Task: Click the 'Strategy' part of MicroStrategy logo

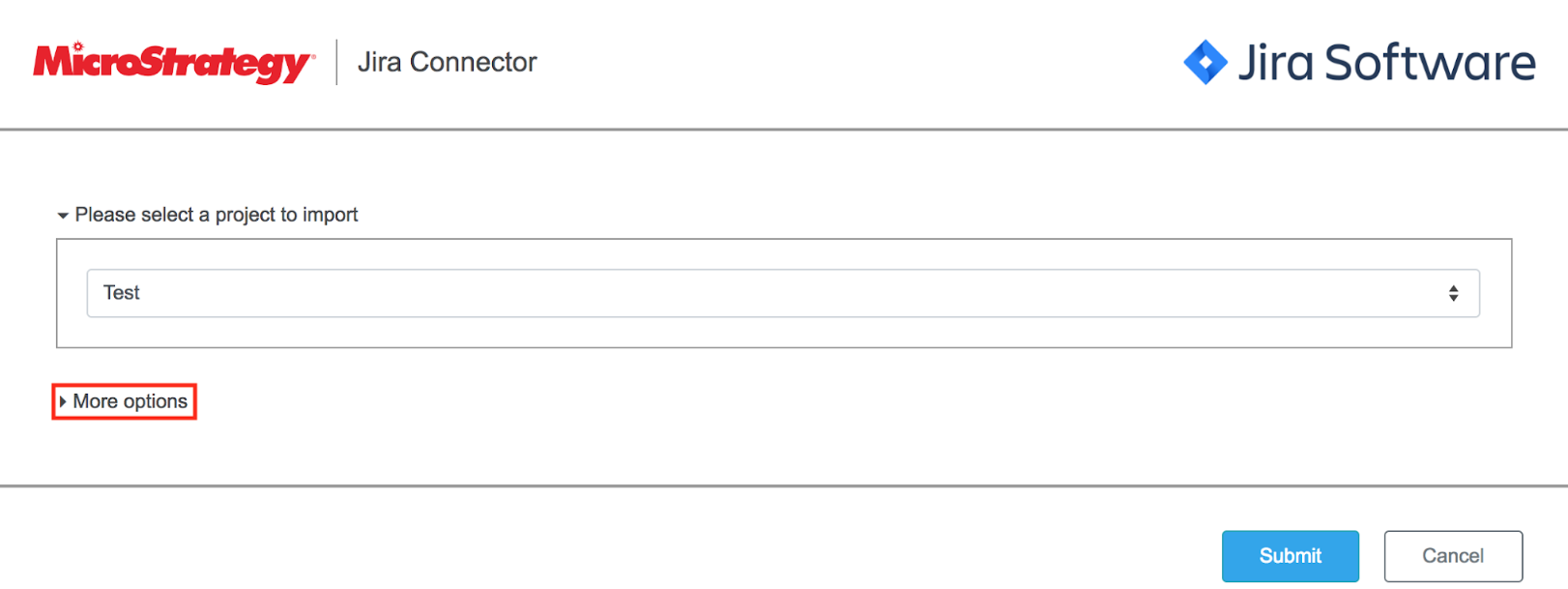Action: point(222,63)
